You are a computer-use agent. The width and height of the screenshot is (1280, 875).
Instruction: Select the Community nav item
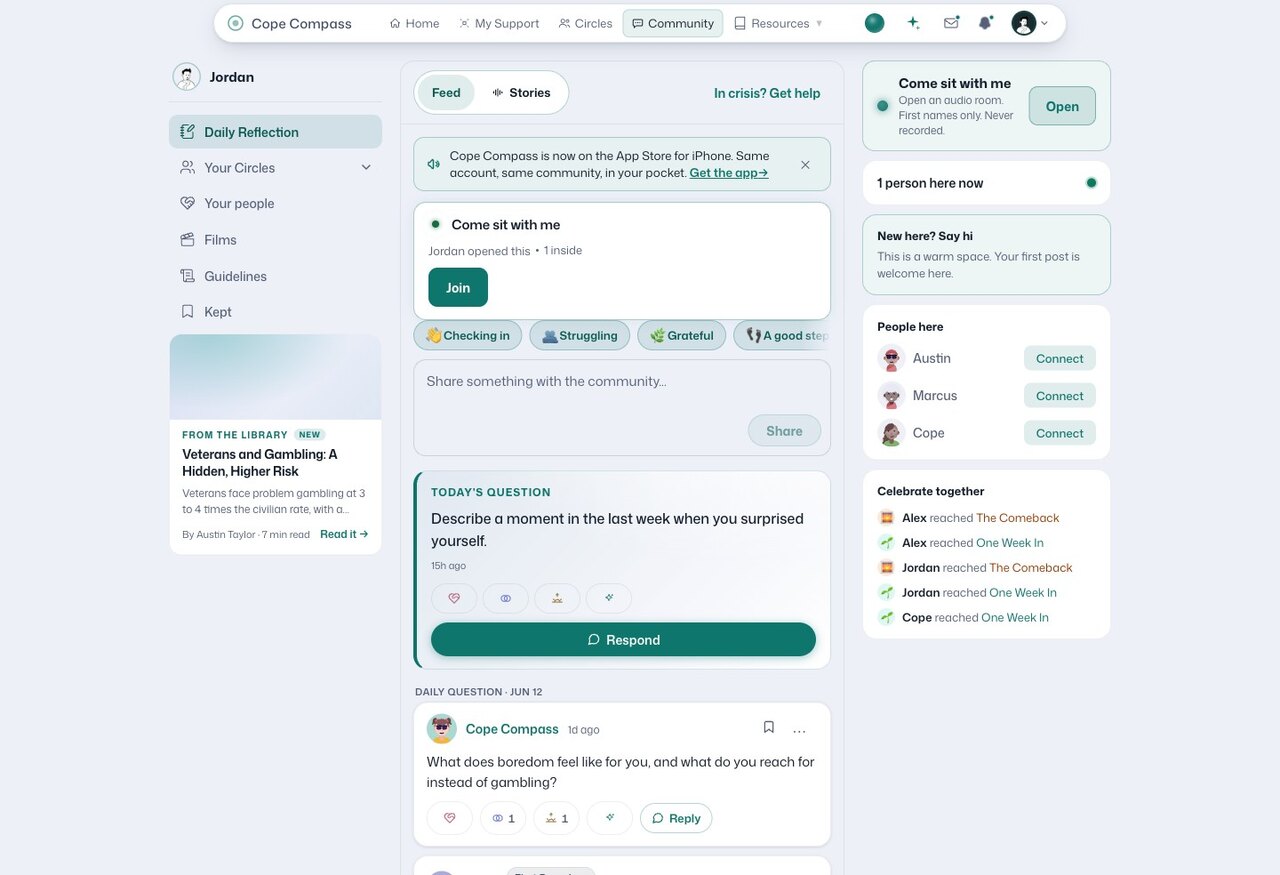point(673,23)
